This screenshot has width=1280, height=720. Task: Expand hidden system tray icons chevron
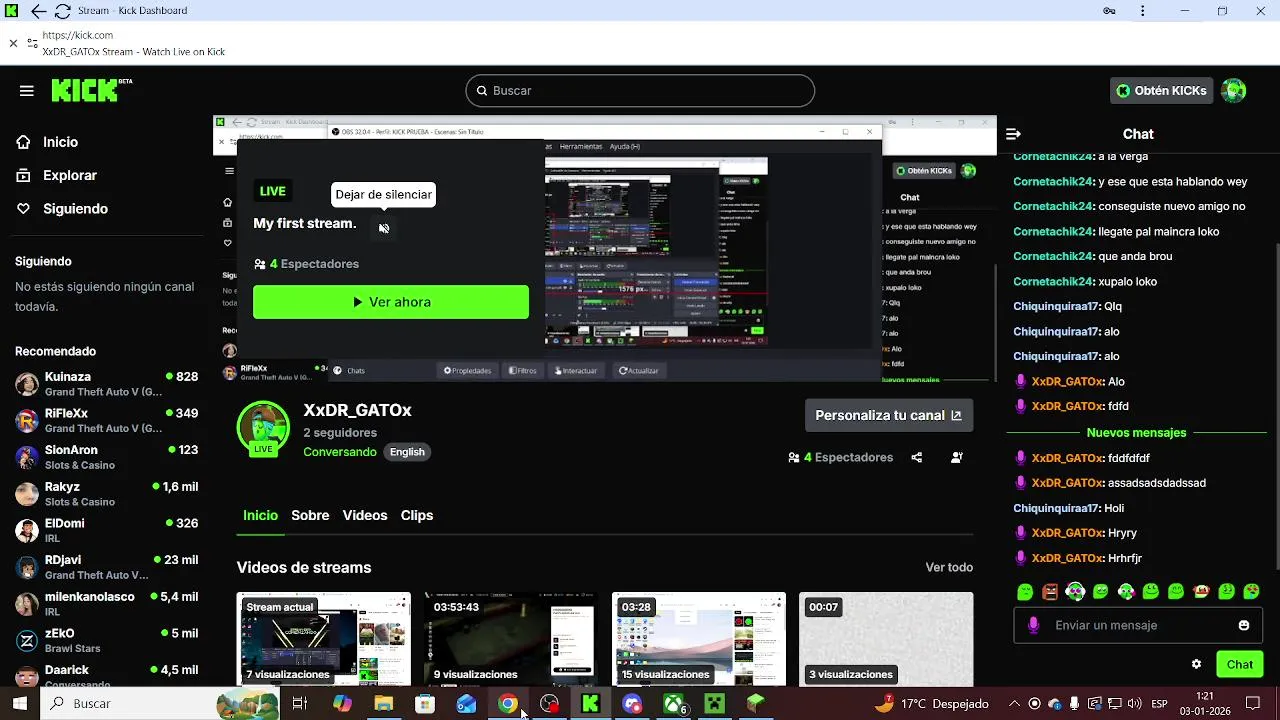click(x=1014, y=704)
